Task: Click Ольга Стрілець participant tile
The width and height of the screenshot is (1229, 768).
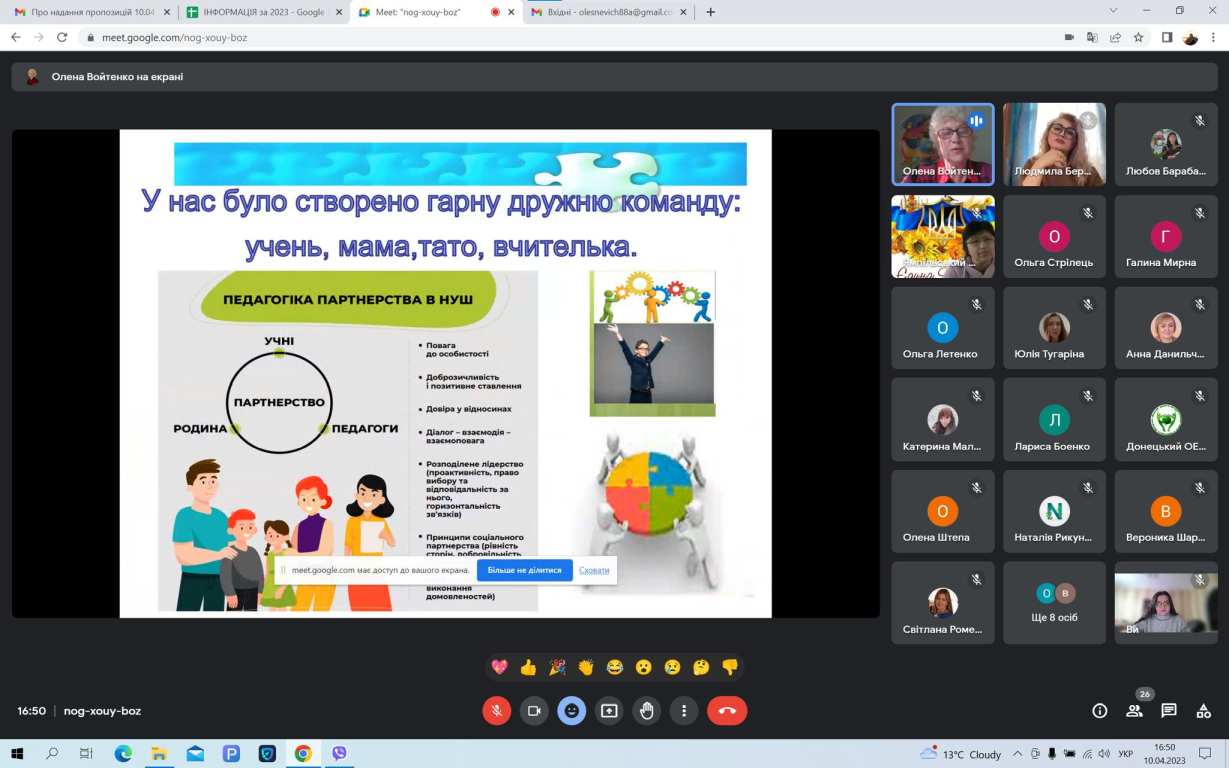Action: pos(1054,236)
